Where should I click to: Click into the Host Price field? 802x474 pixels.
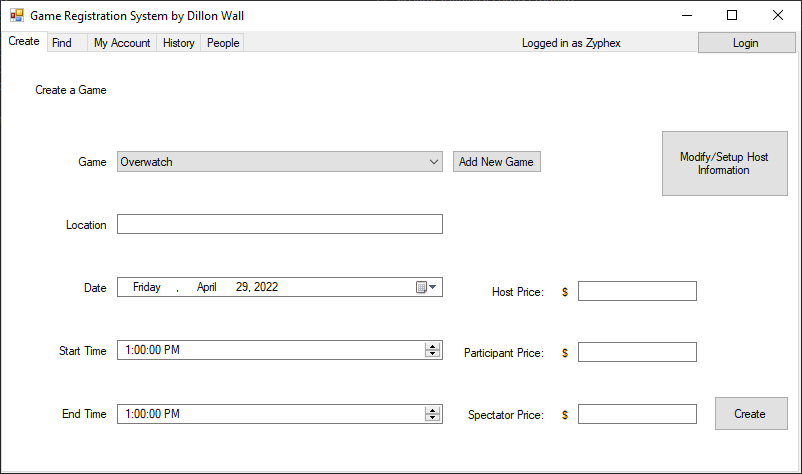pos(637,291)
